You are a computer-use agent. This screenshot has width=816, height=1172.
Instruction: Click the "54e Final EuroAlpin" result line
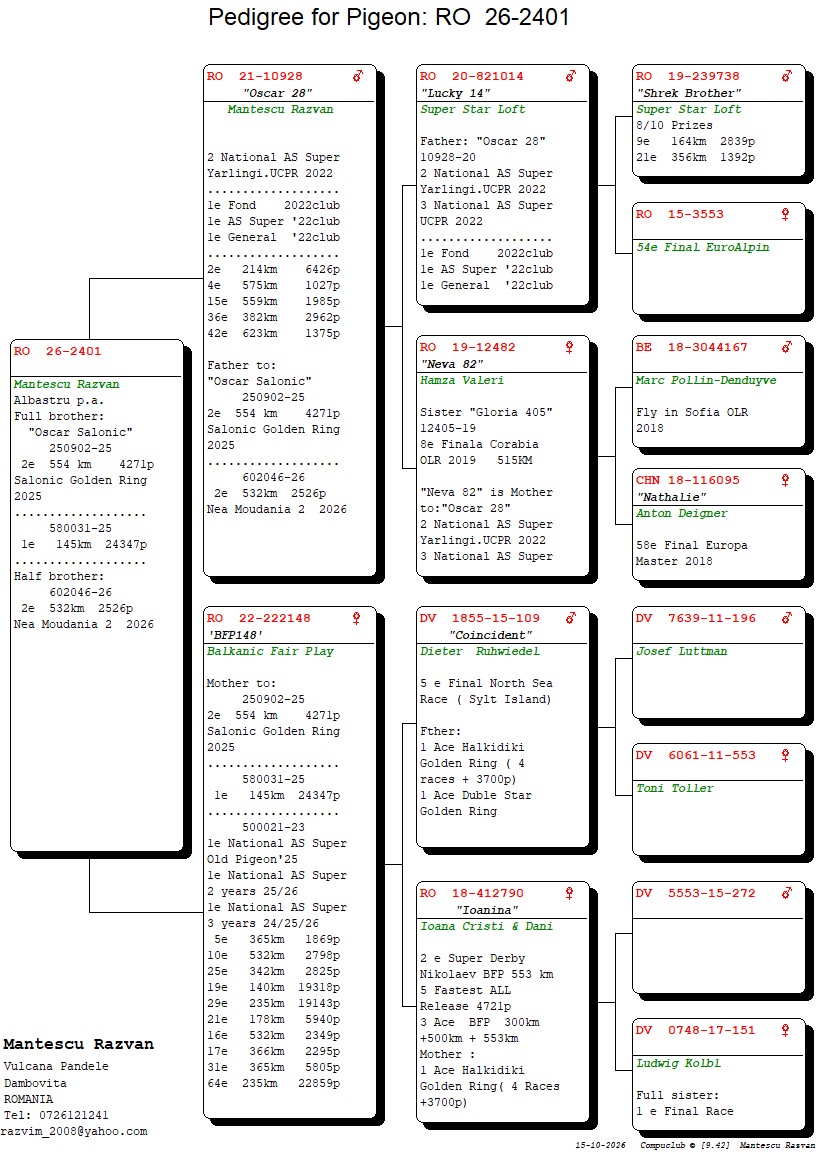(x=702, y=247)
